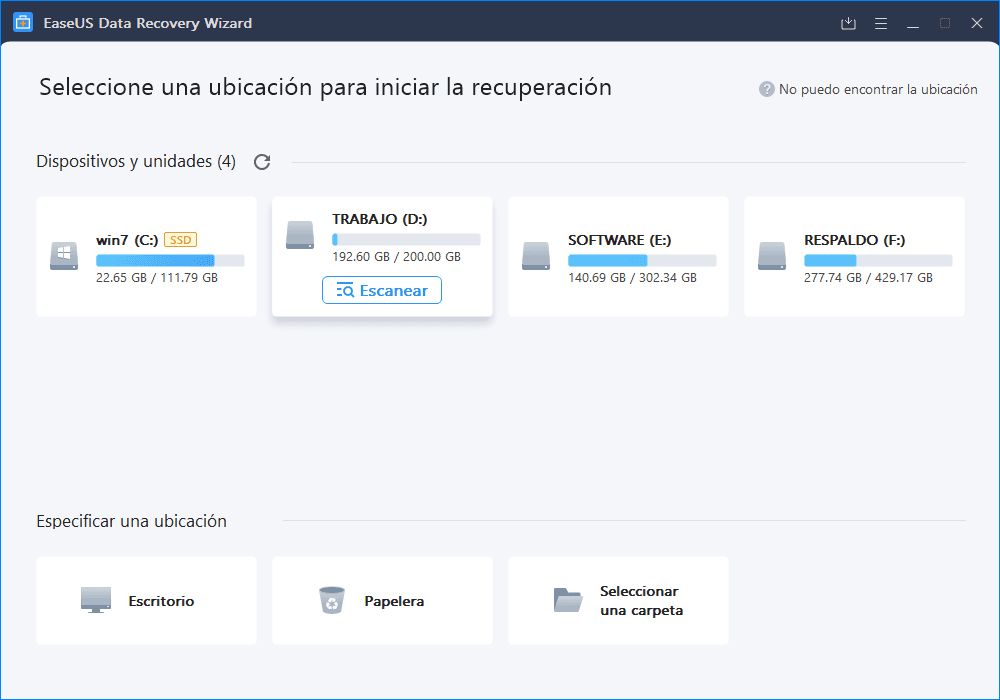Click the import scan session icon
This screenshot has width=1000, height=700.
(x=849, y=23)
